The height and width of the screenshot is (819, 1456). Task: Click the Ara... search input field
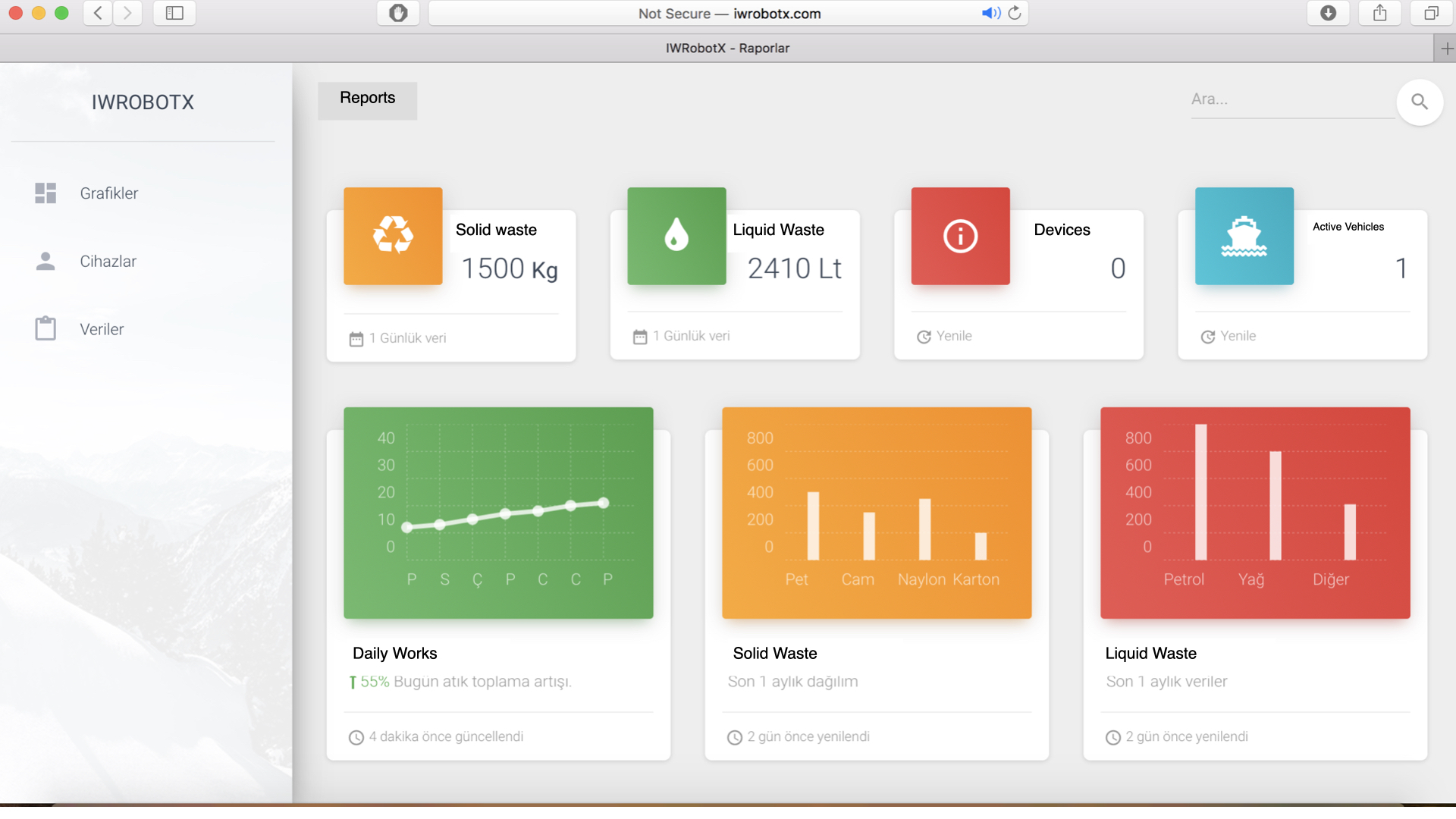coord(1292,99)
